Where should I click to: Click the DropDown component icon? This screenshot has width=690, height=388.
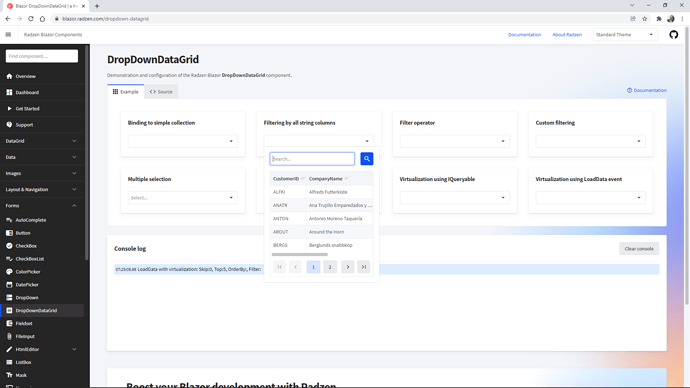tap(9, 297)
